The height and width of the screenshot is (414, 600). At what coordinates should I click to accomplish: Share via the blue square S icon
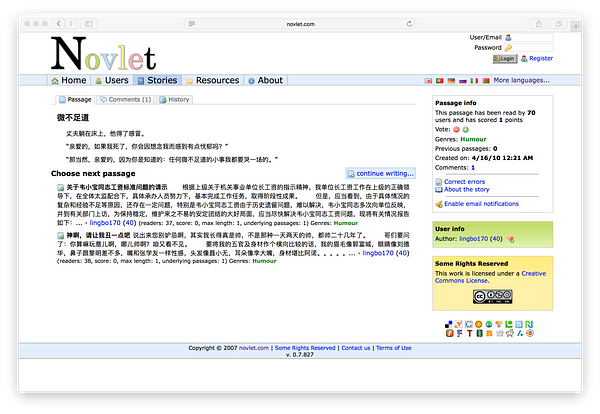coord(519,324)
